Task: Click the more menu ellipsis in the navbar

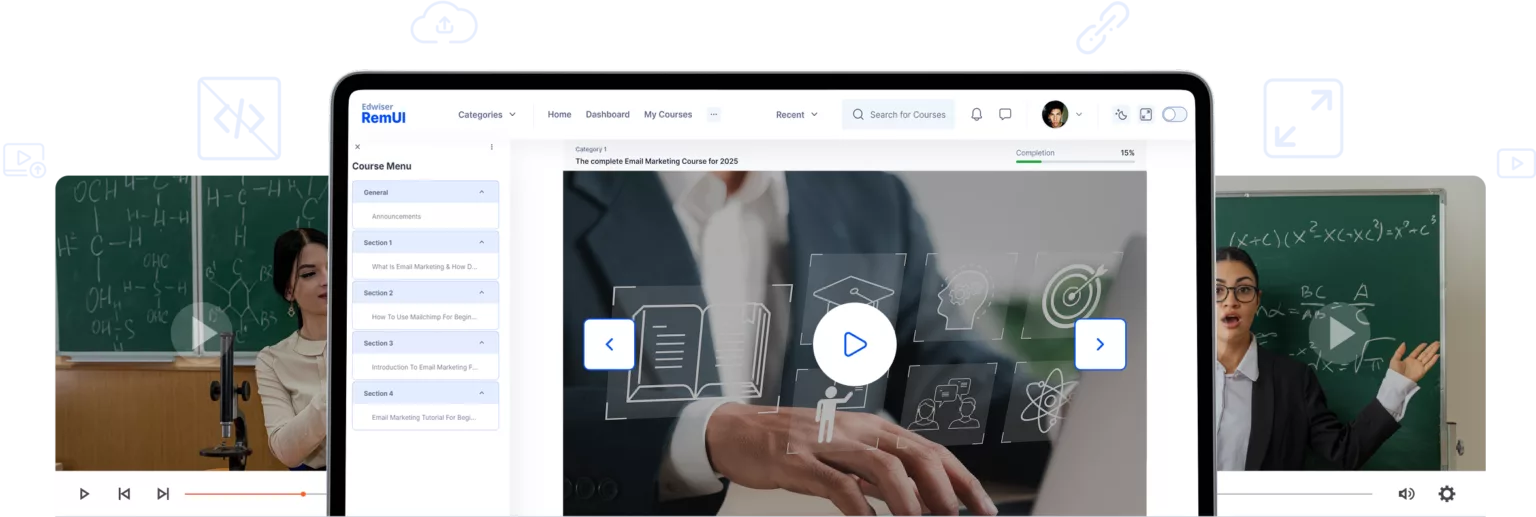Action: click(714, 114)
